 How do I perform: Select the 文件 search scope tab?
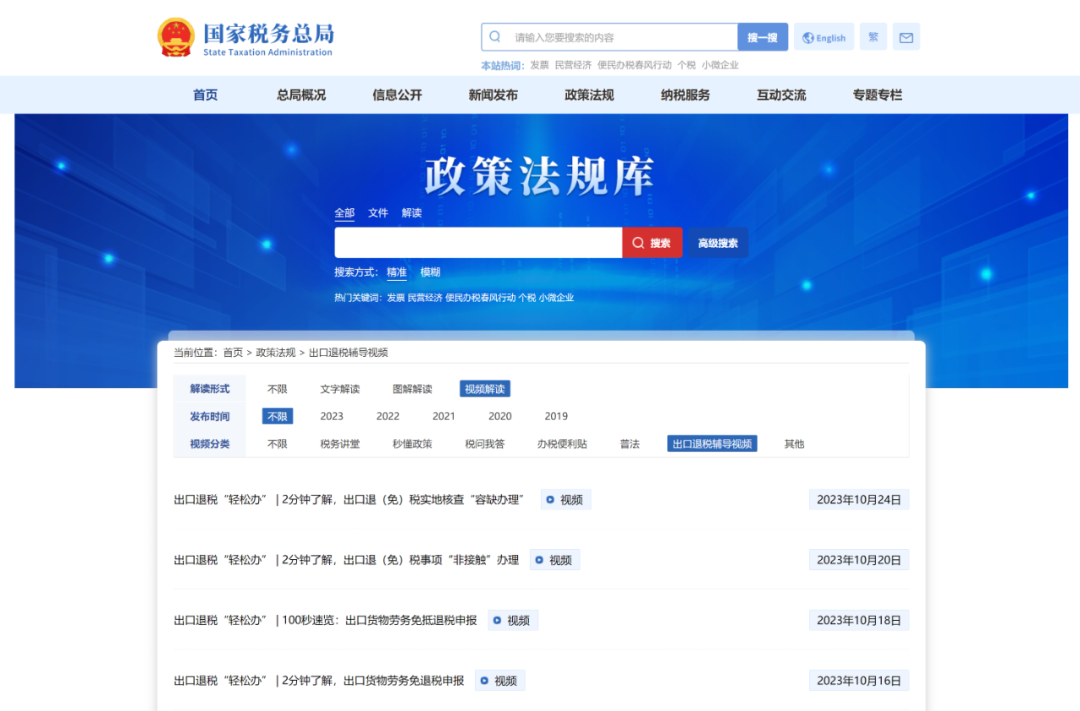[x=378, y=213]
